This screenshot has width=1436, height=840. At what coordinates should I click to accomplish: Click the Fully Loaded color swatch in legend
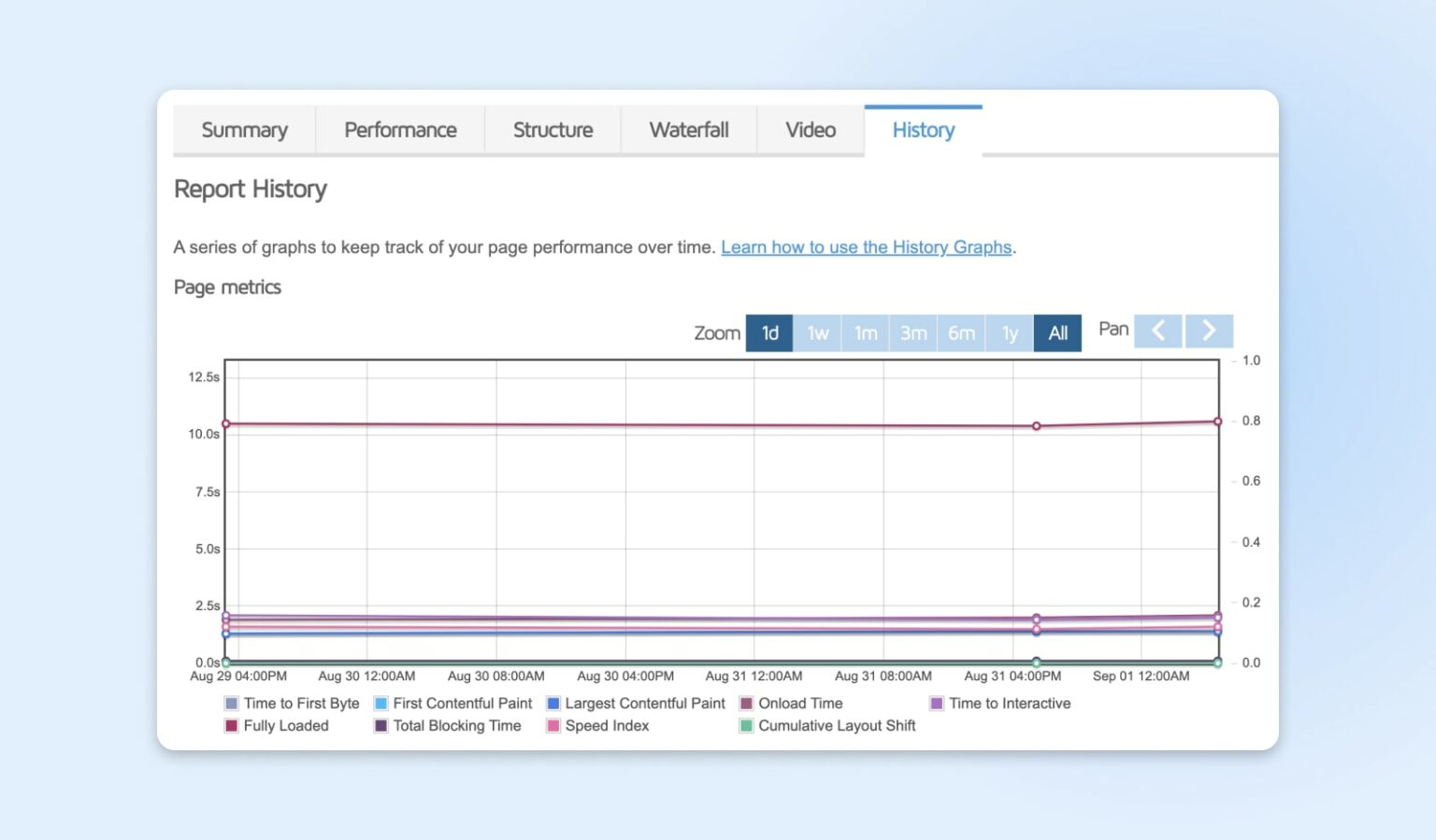point(229,726)
